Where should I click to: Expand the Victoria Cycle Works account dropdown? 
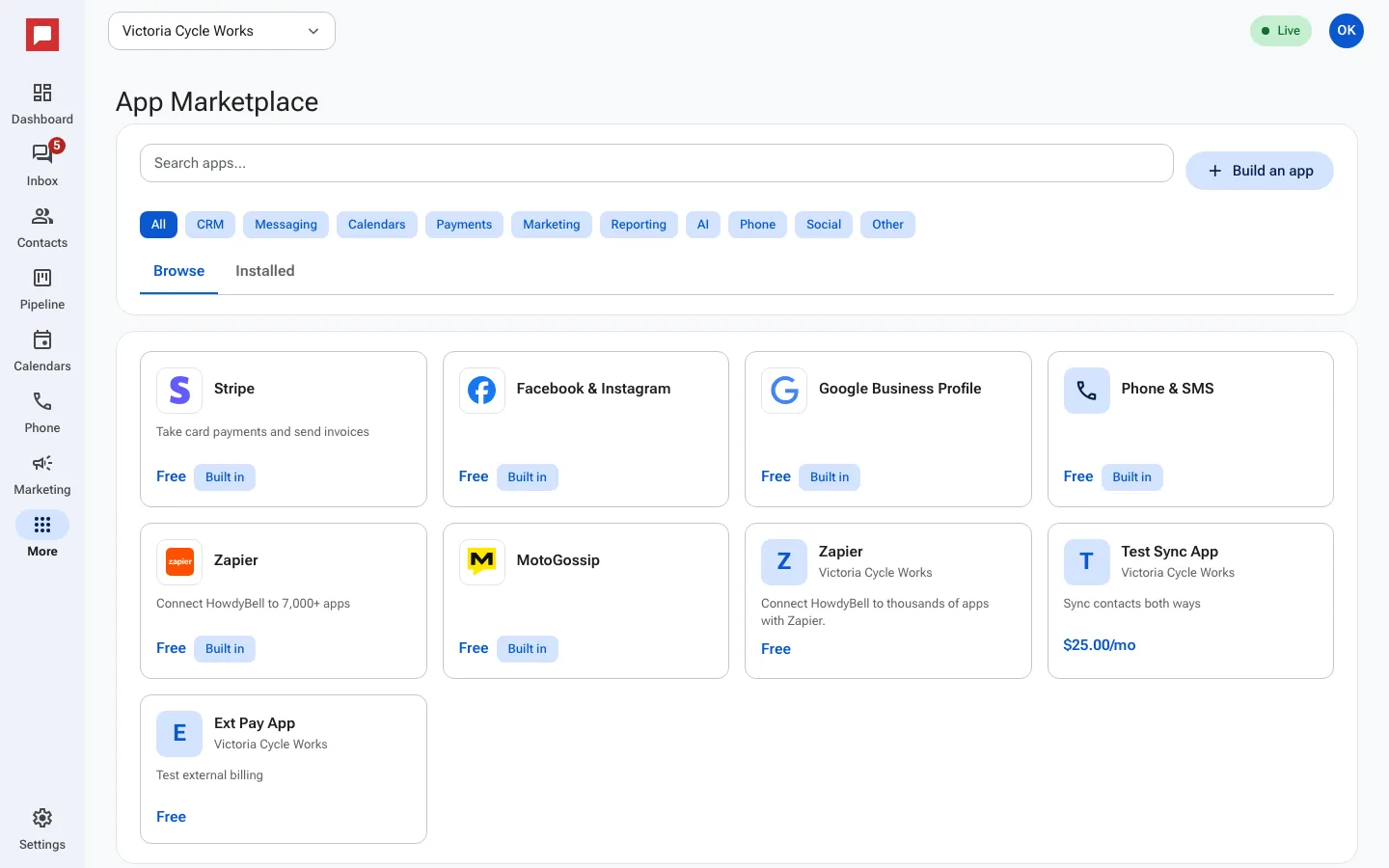click(x=222, y=31)
